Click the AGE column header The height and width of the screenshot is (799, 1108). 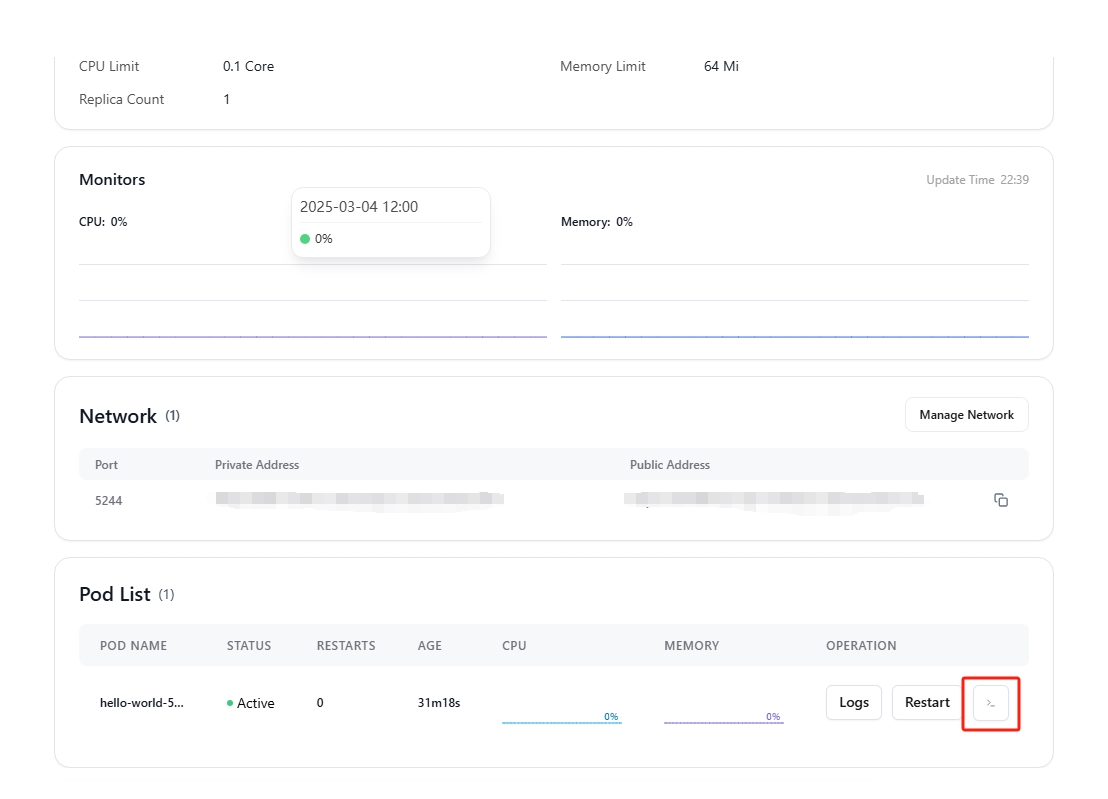430,646
